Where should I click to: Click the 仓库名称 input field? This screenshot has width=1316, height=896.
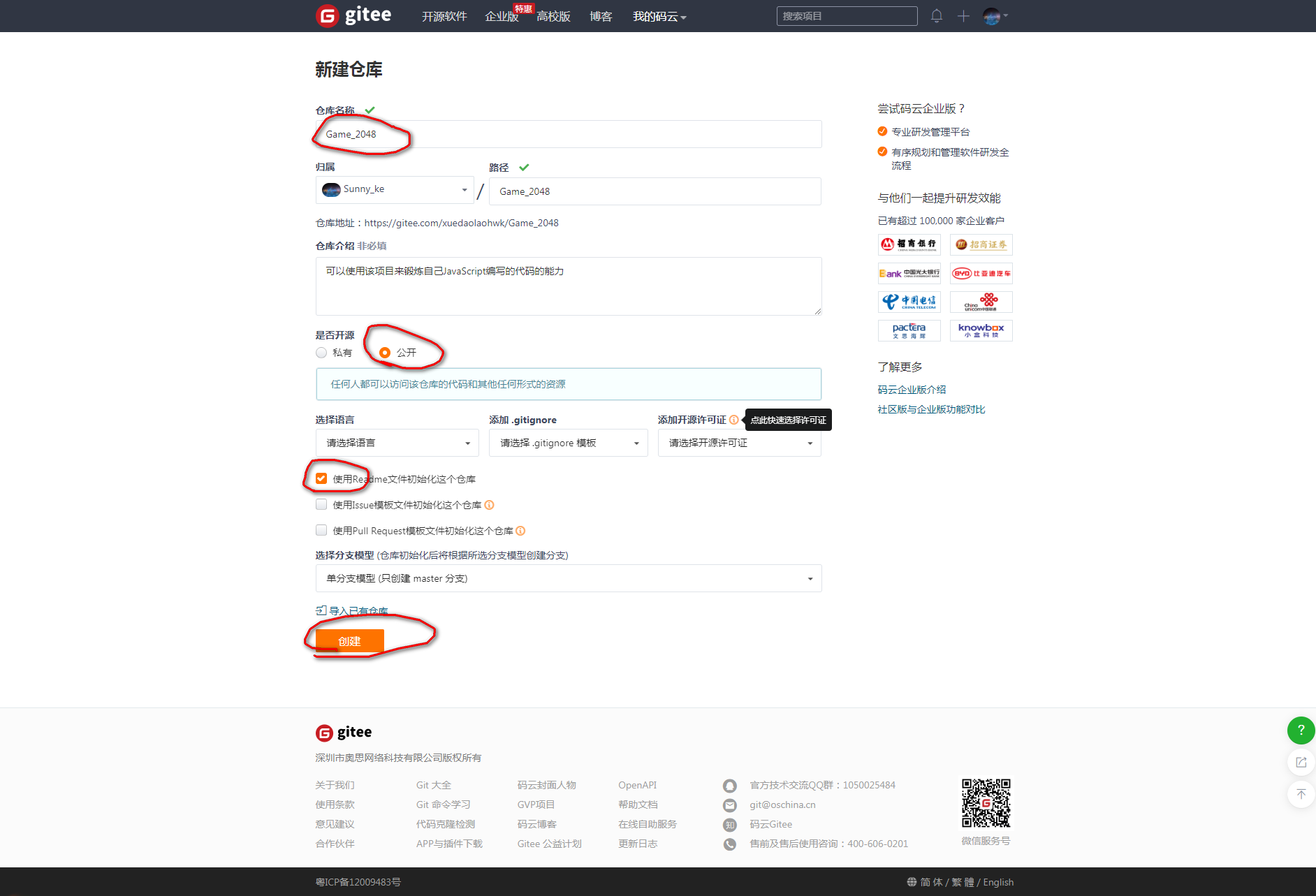(x=569, y=134)
